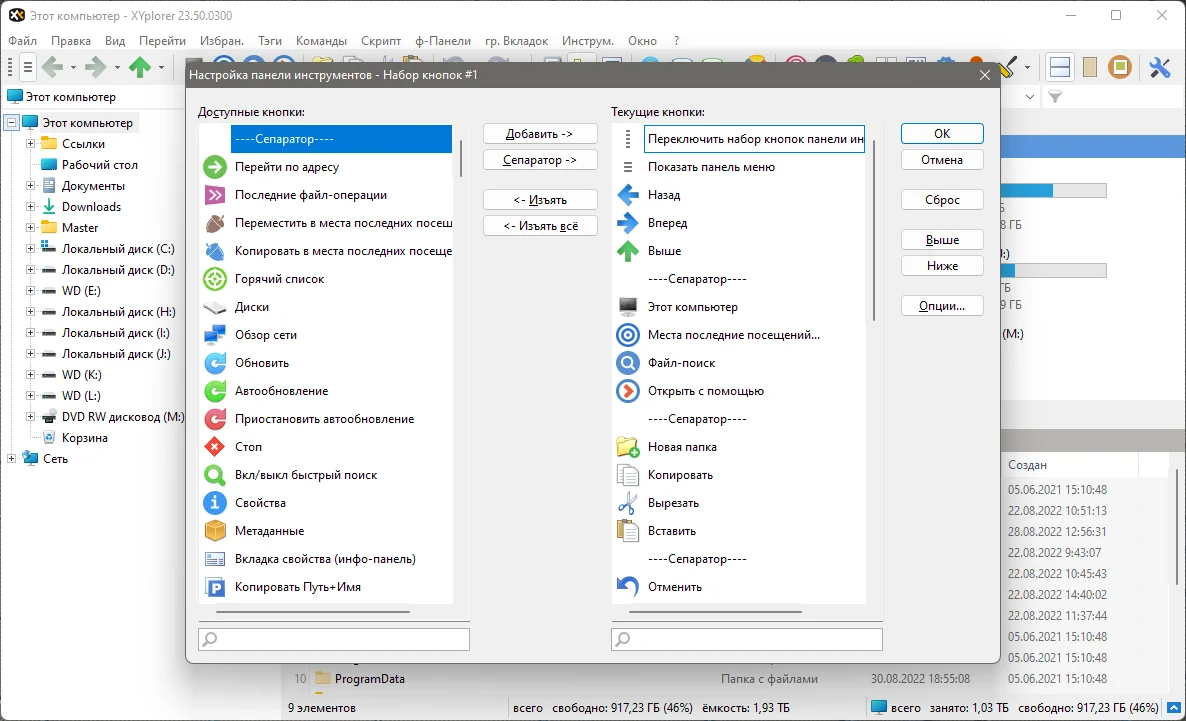Click the 'Опции...' button
Viewport: 1186px width, 721px height.
click(x=942, y=306)
